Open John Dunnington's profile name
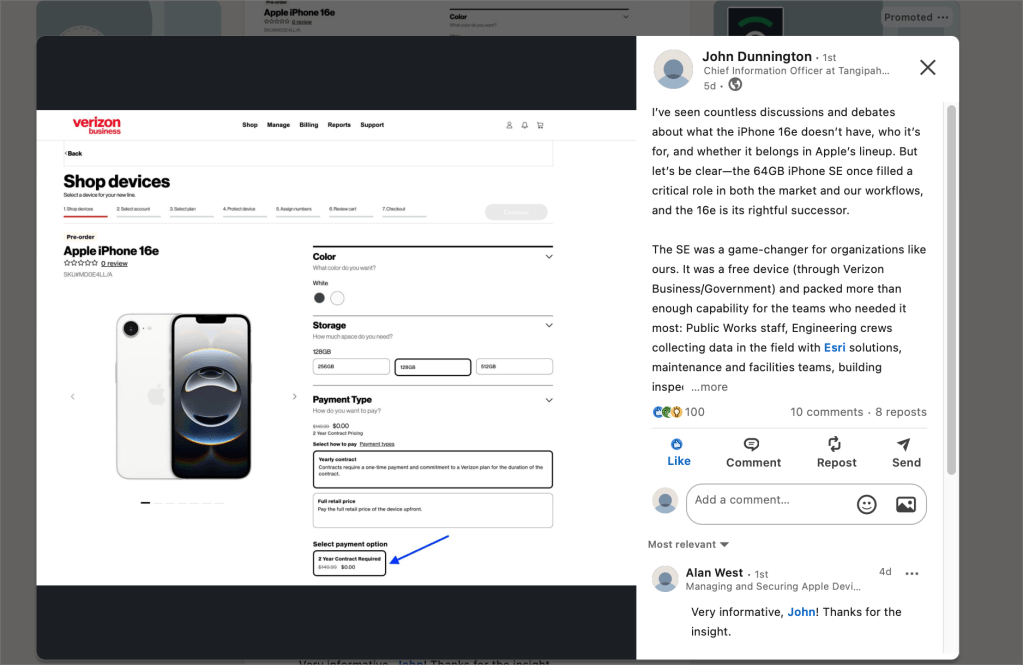The width and height of the screenshot is (1023, 665). [756, 56]
